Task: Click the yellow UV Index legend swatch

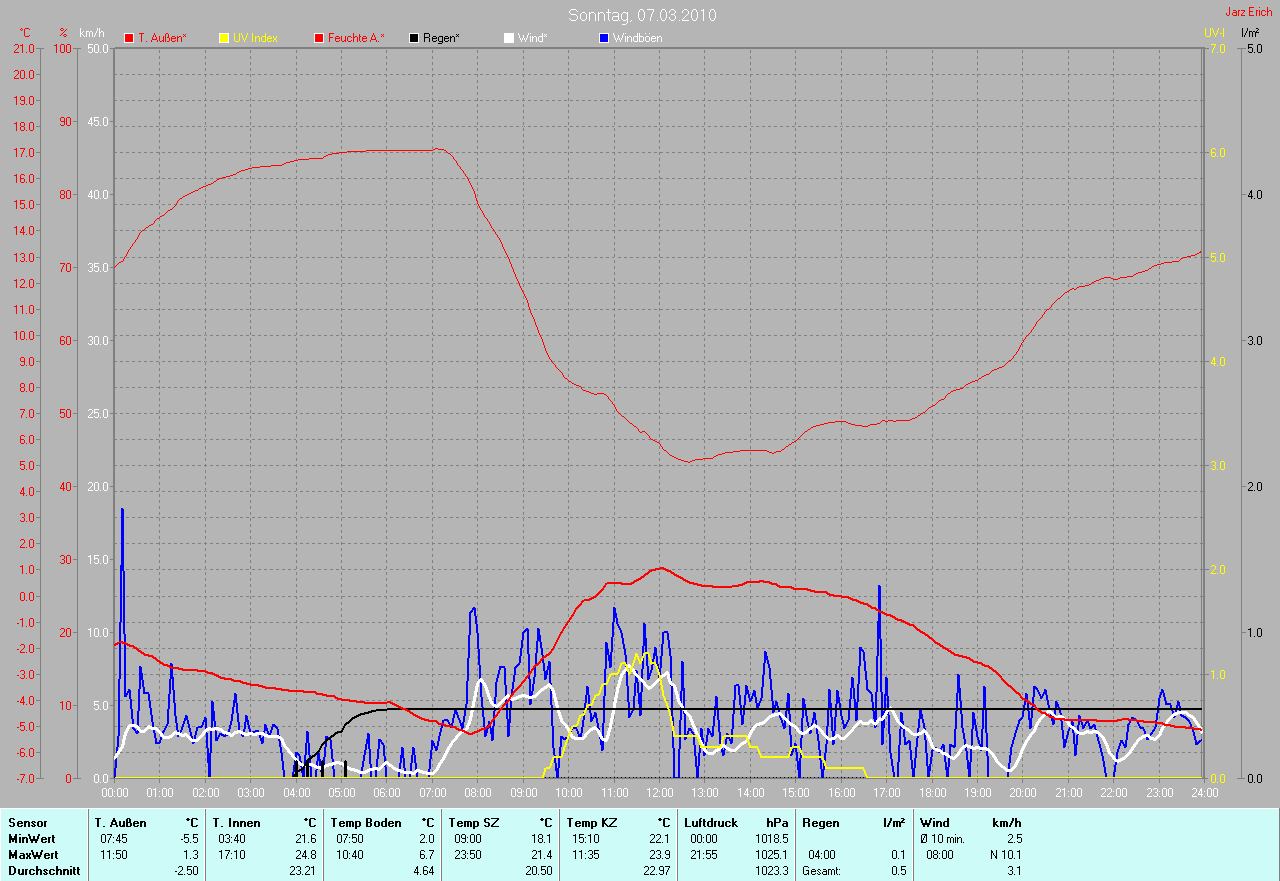Action: pyautogui.click(x=224, y=38)
